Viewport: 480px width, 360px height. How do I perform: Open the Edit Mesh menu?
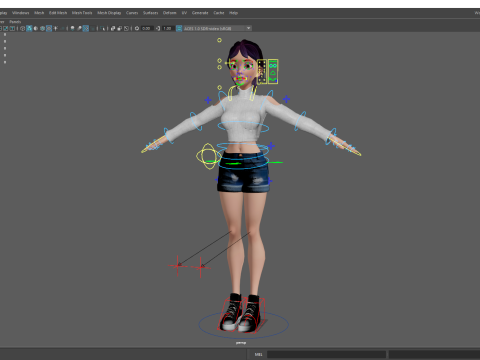click(58, 13)
